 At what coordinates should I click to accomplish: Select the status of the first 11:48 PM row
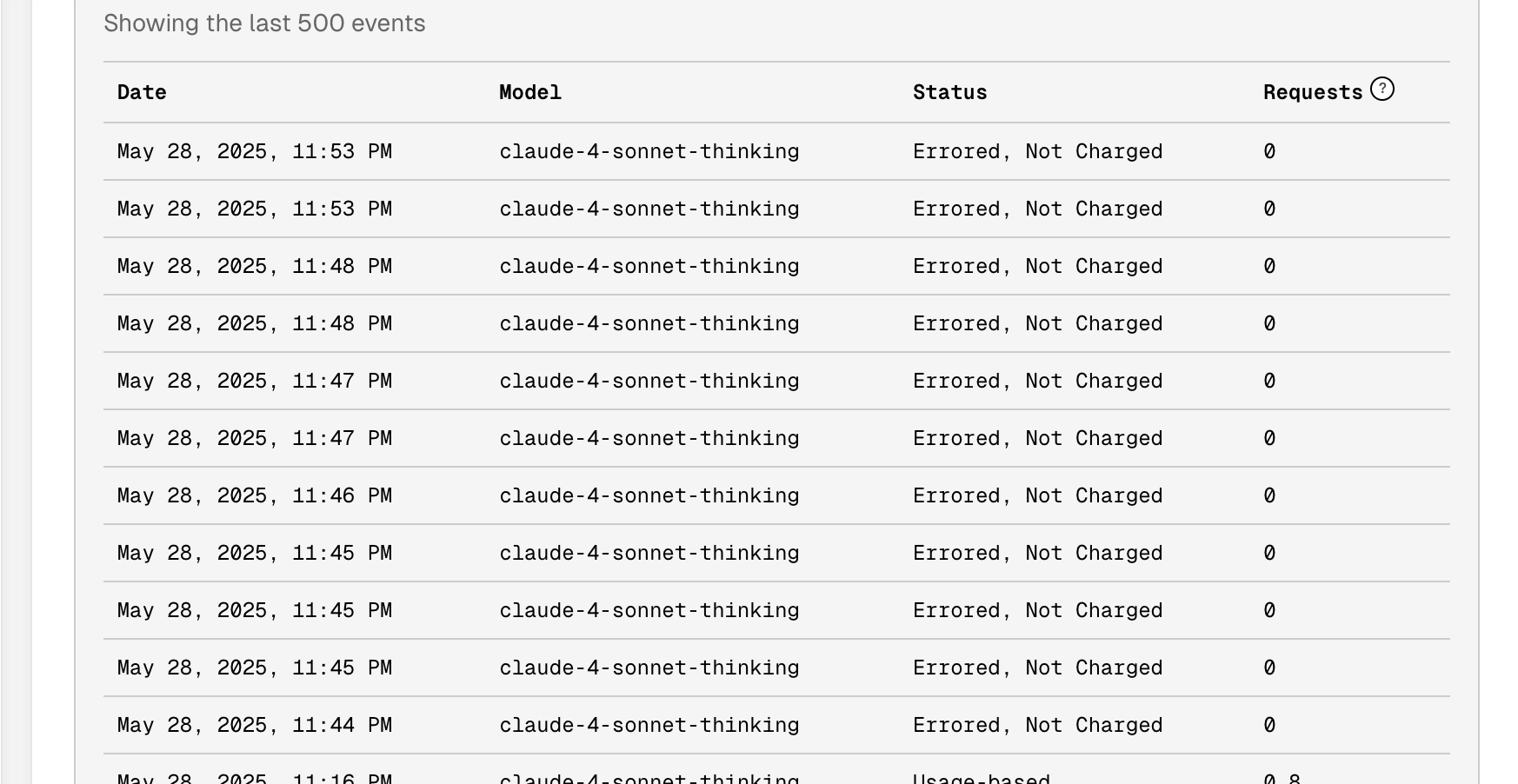pos(1037,267)
